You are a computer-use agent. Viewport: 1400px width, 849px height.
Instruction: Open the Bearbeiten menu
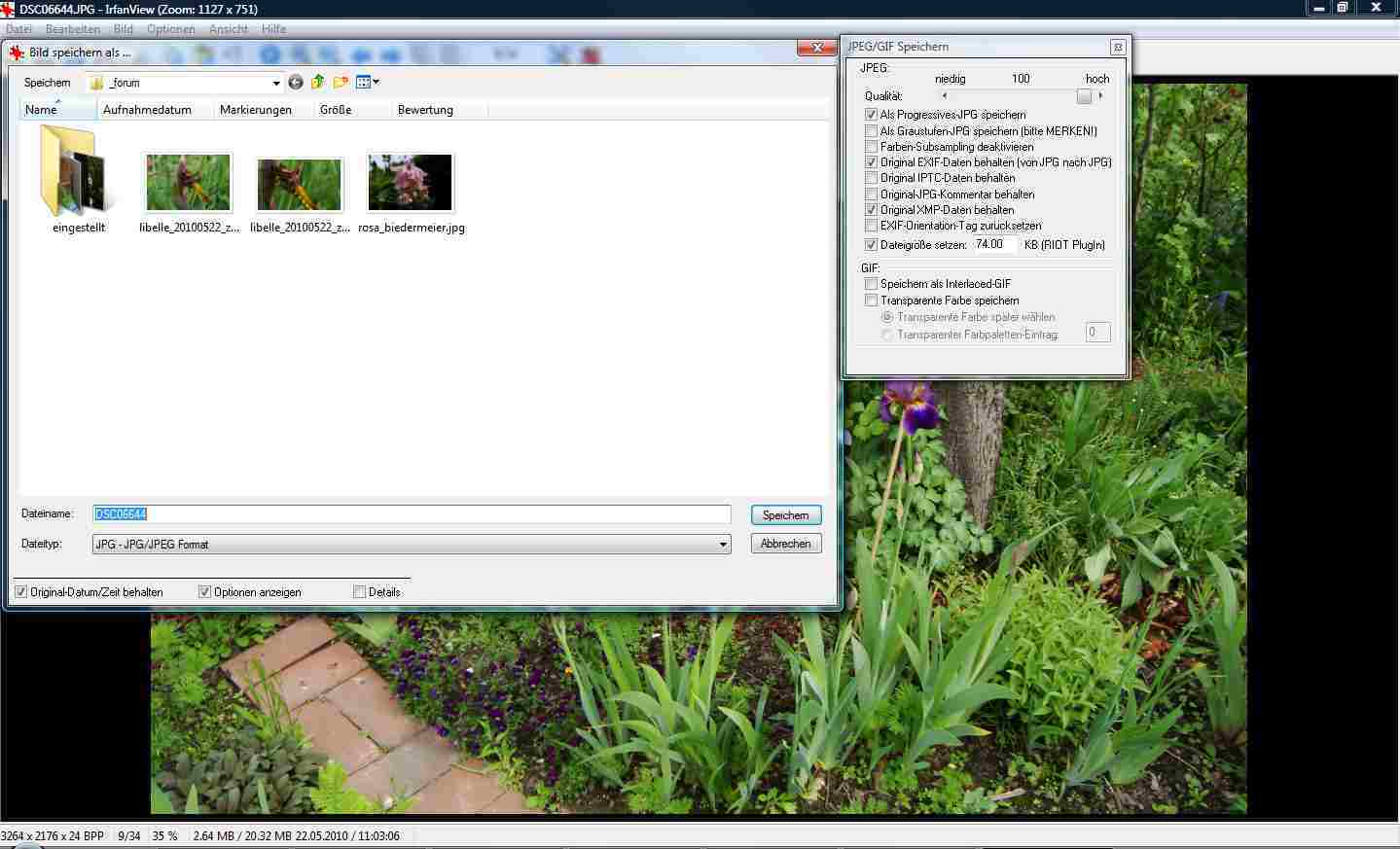click(x=73, y=29)
